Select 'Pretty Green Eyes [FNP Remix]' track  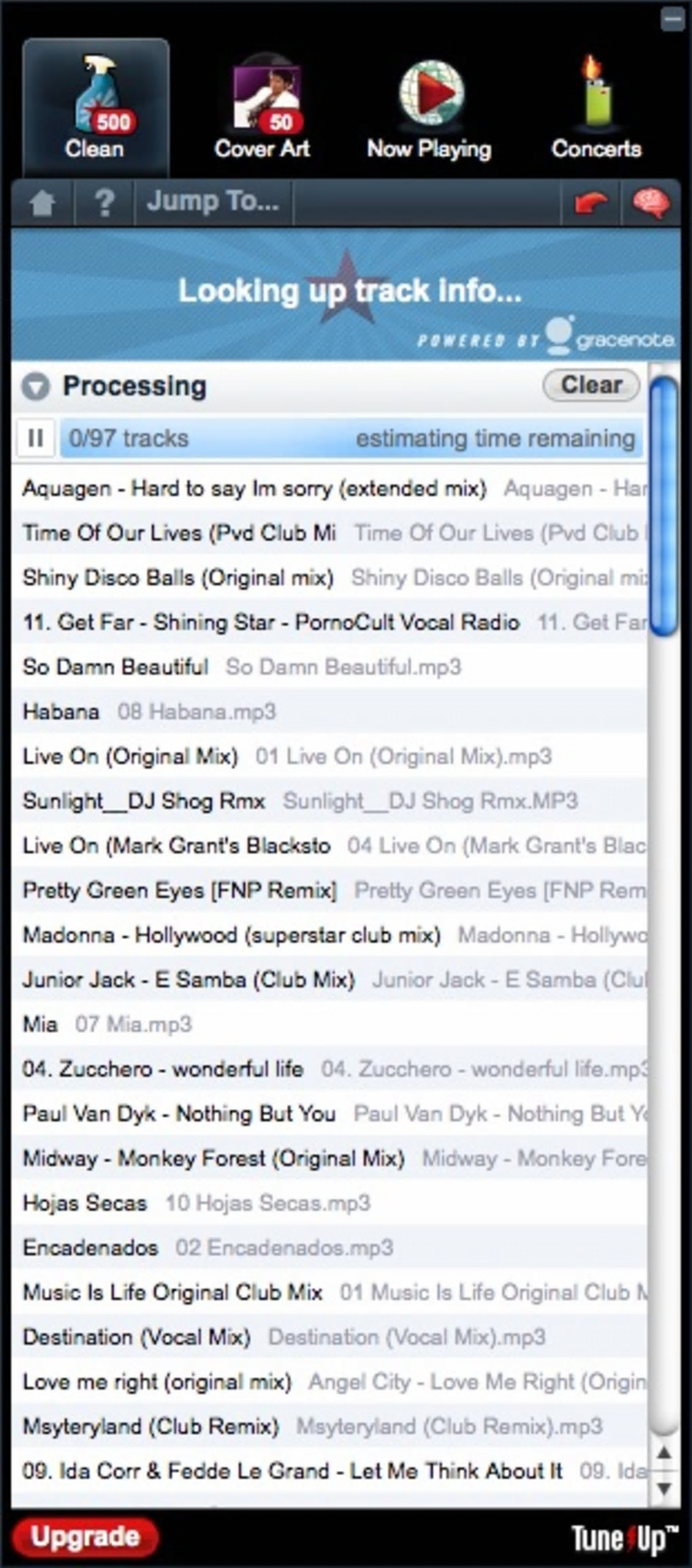(x=329, y=891)
